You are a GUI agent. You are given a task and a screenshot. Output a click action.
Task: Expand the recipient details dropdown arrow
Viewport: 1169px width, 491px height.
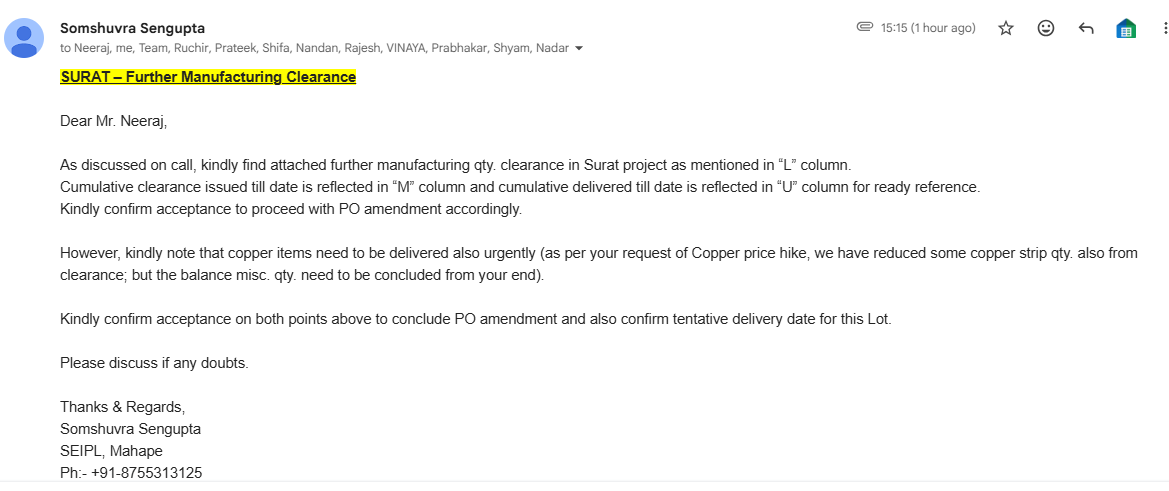click(x=579, y=48)
